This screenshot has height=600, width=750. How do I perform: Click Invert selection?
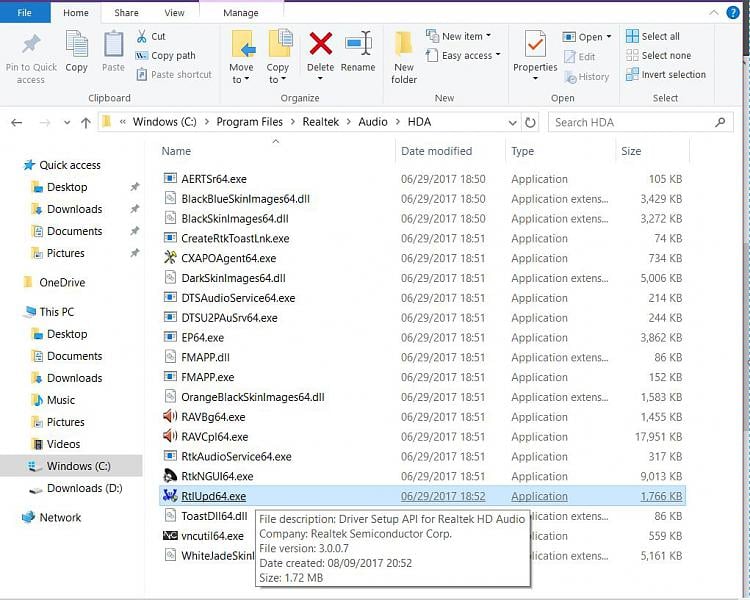(666, 75)
